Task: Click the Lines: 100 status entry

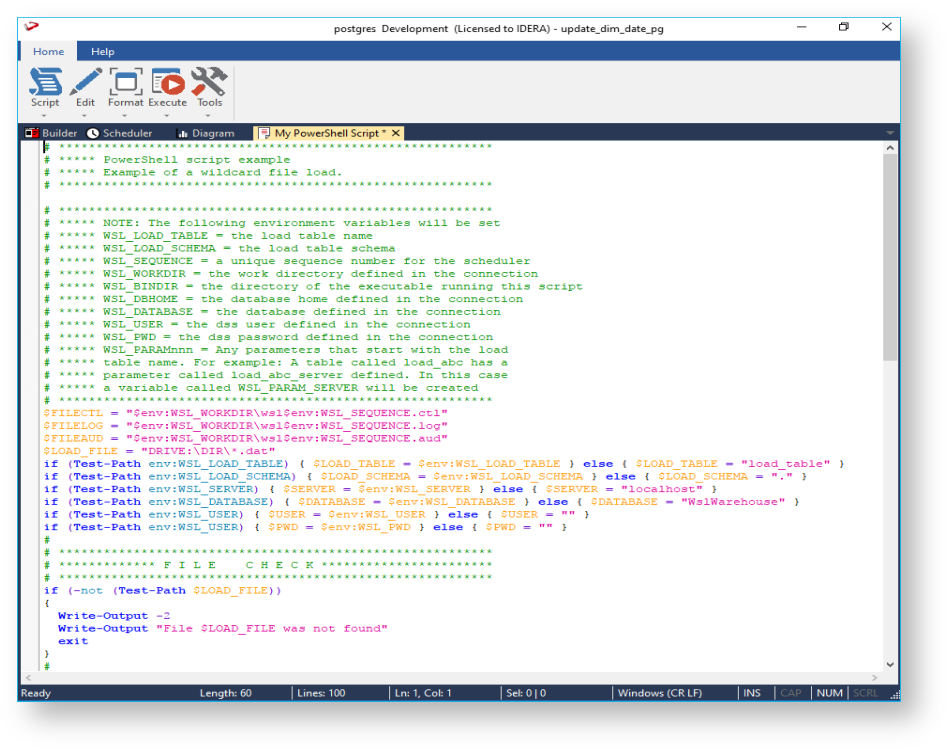Action: [321, 693]
